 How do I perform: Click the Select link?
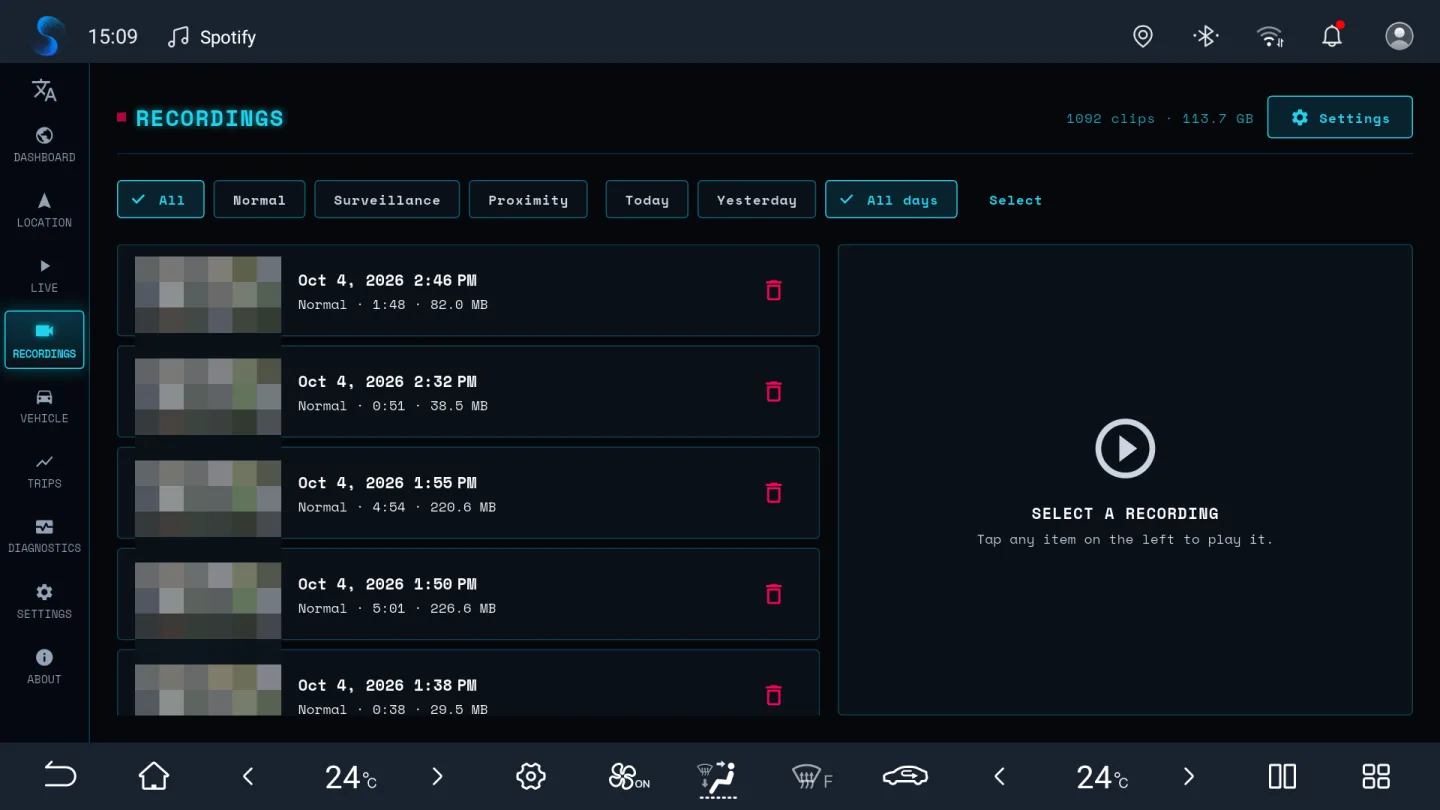[x=1015, y=200]
